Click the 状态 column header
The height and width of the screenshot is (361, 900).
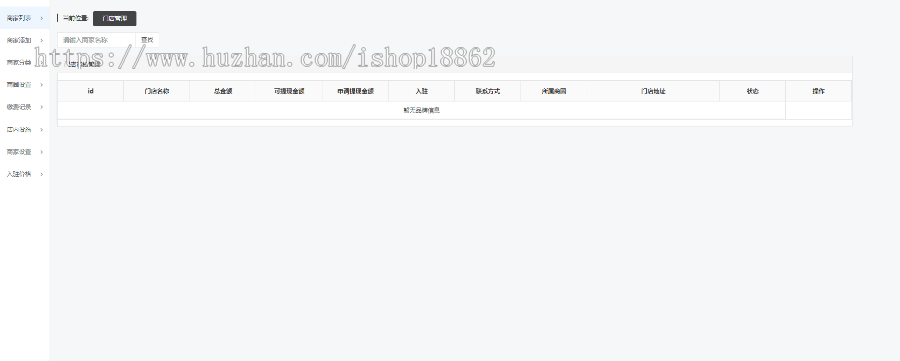(x=752, y=91)
